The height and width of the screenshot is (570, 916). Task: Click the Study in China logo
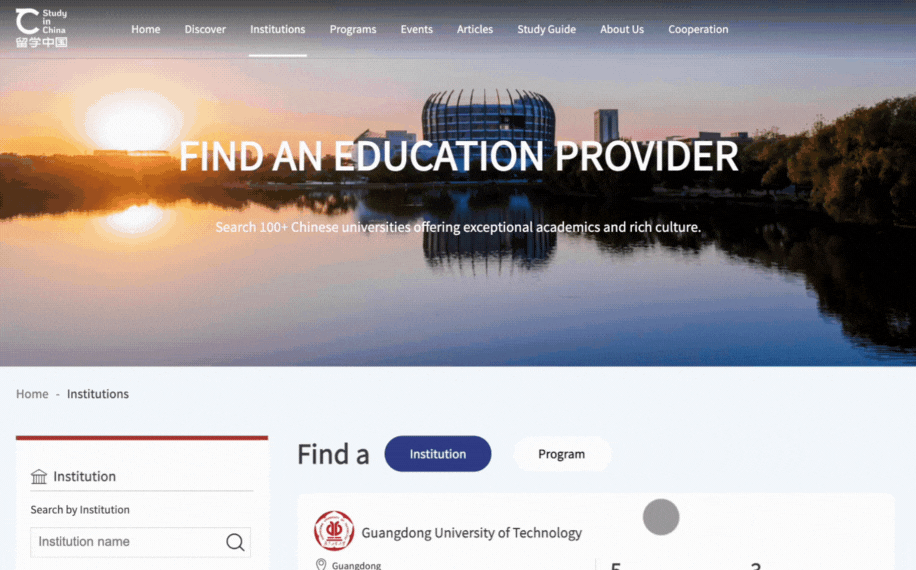pyautogui.click(x=41, y=28)
